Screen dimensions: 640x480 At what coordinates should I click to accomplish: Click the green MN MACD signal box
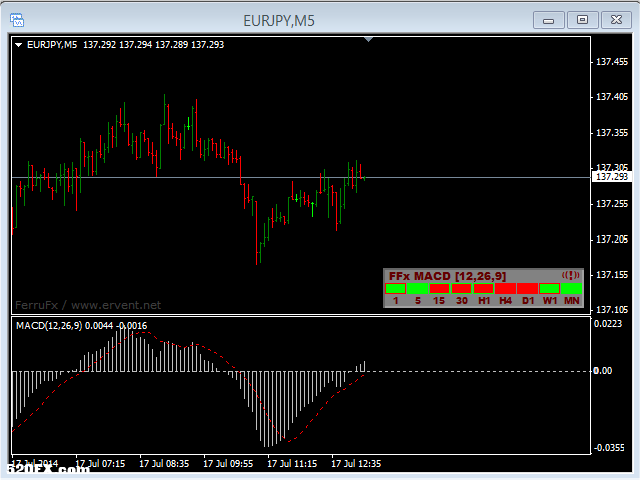point(571,289)
